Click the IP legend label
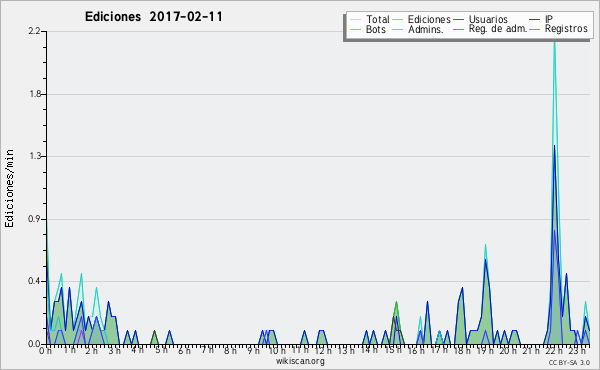 click(x=549, y=19)
